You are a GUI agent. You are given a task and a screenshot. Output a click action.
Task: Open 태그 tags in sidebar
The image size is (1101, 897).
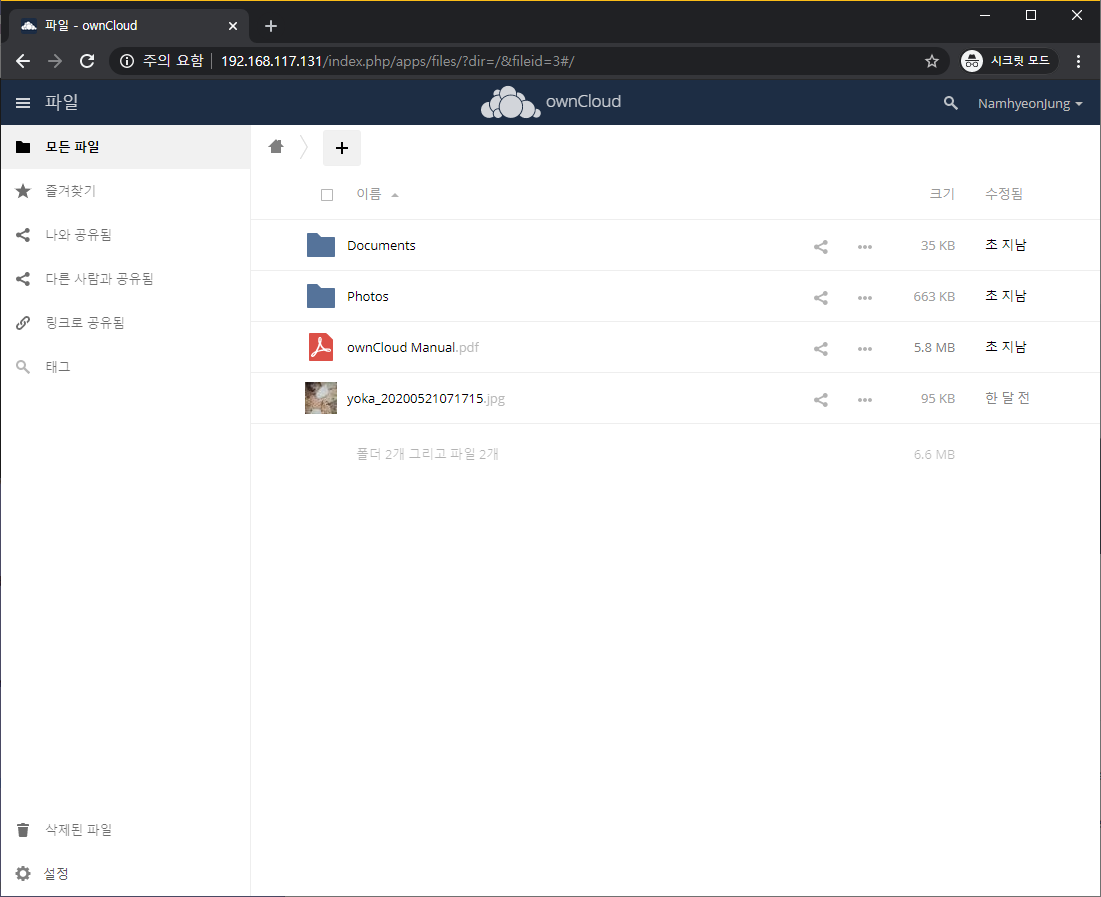pos(126,367)
